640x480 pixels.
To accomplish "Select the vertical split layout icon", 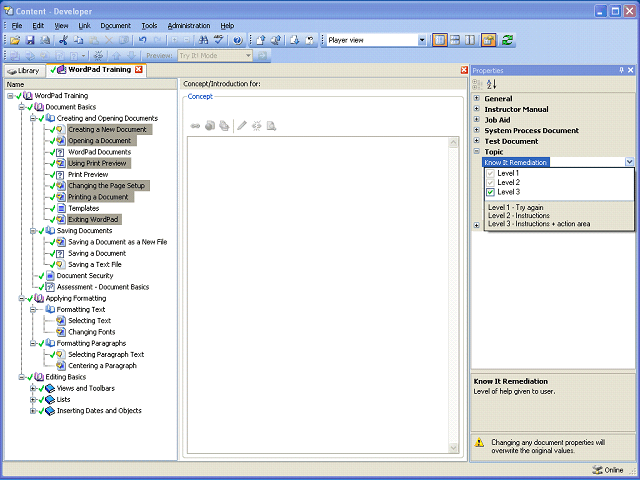I will (470, 40).
